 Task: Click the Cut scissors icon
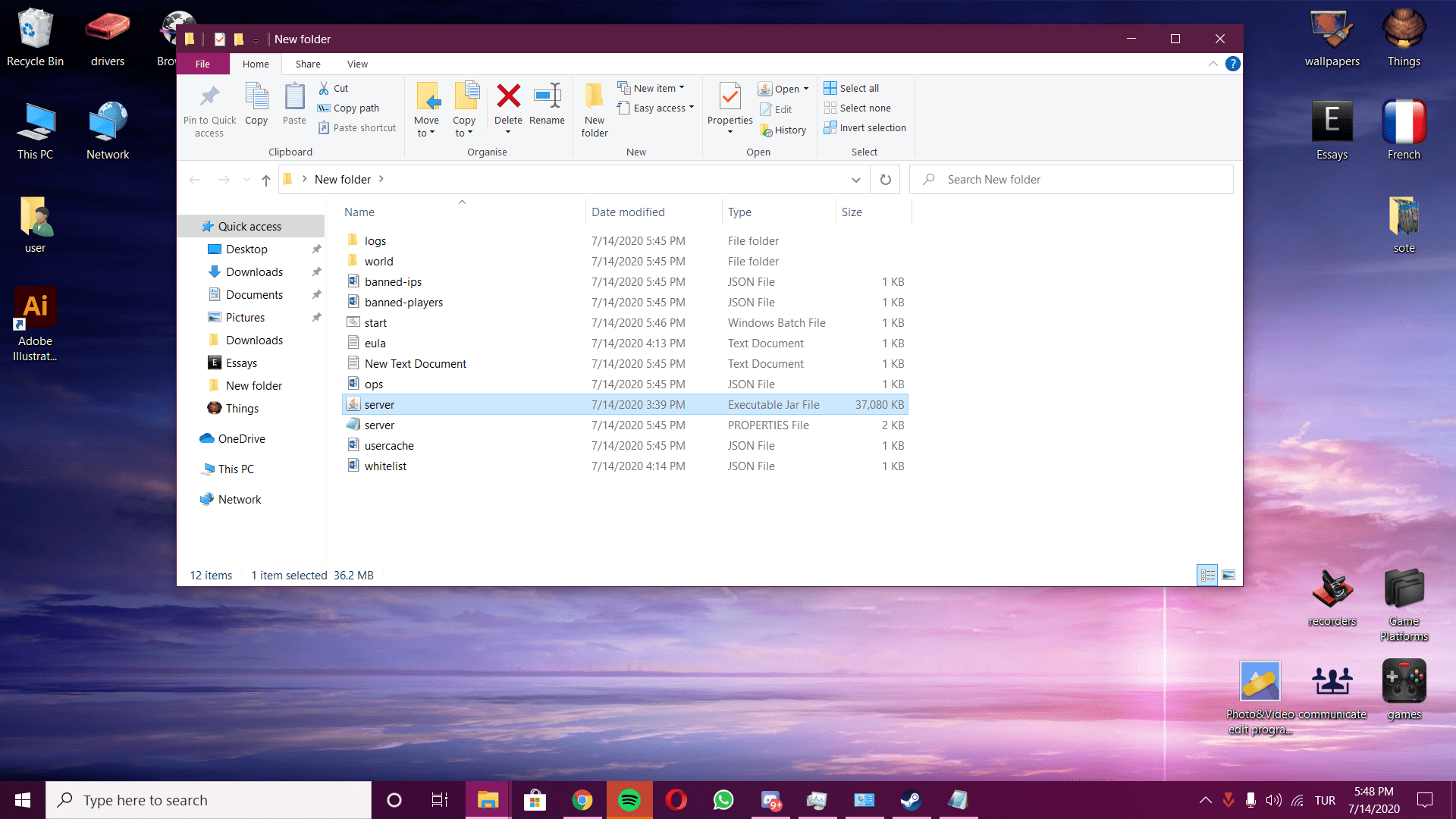point(325,88)
